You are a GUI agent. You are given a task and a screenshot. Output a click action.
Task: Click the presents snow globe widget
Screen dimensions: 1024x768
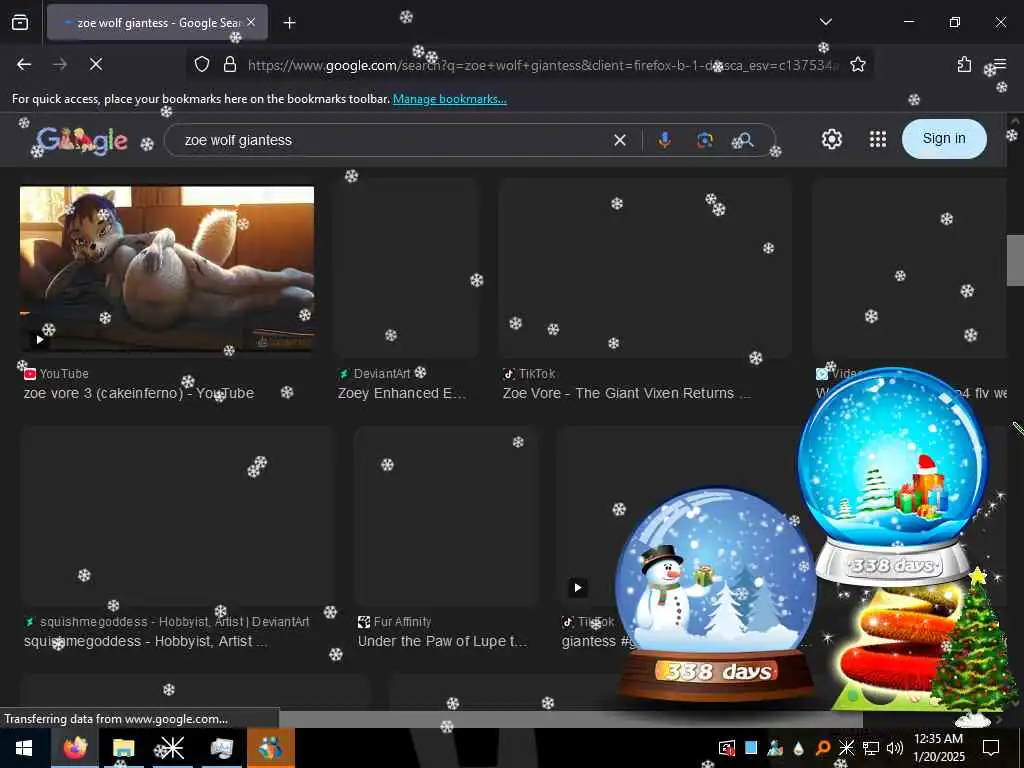pyautogui.click(x=893, y=475)
